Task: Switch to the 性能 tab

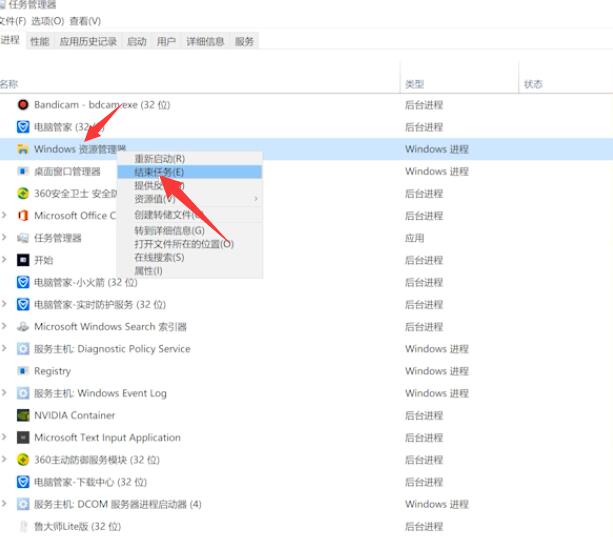Action: (40, 41)
